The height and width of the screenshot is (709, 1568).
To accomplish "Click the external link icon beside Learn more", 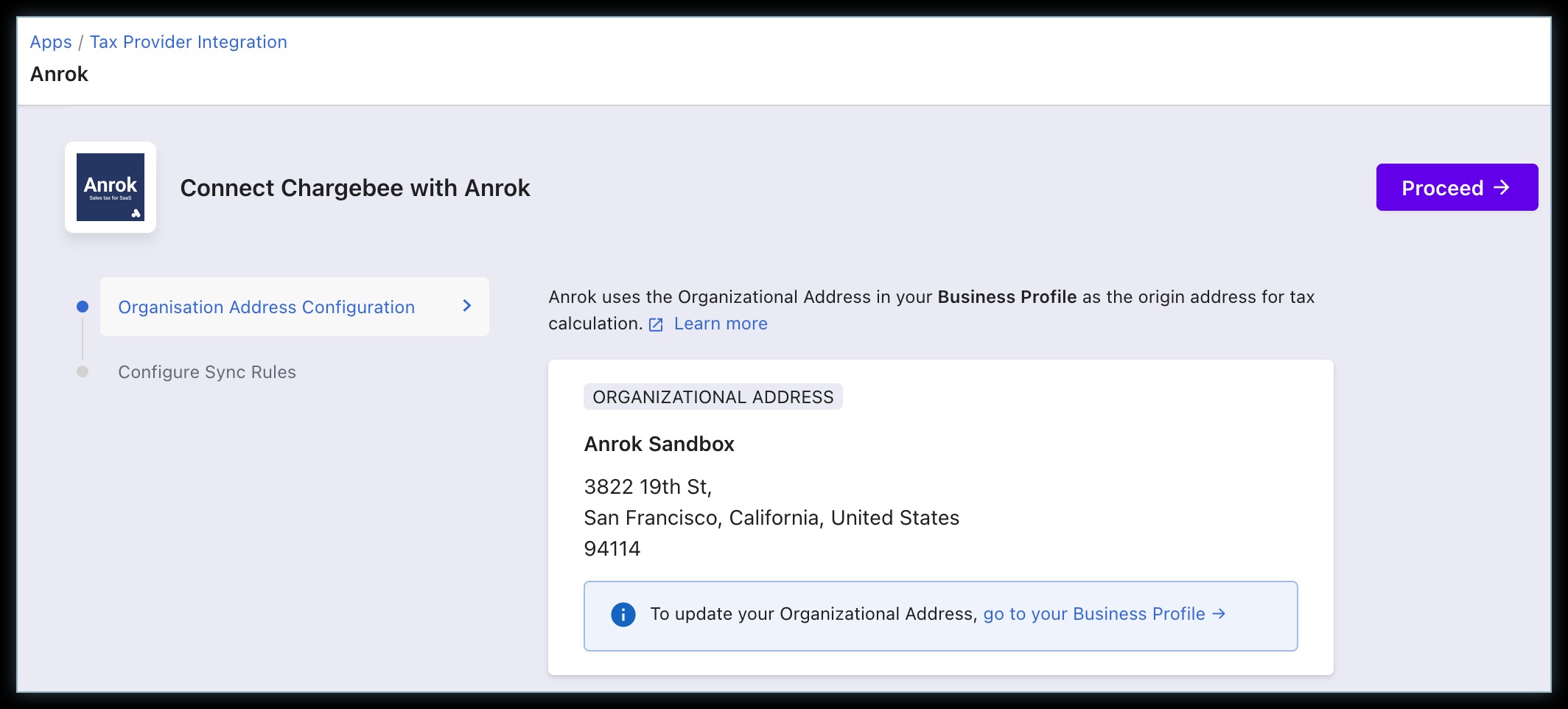I will tap(656, 325).
